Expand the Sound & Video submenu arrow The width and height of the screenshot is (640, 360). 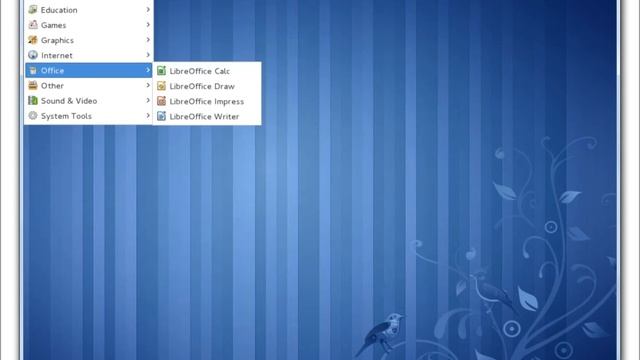click(148, 100)
